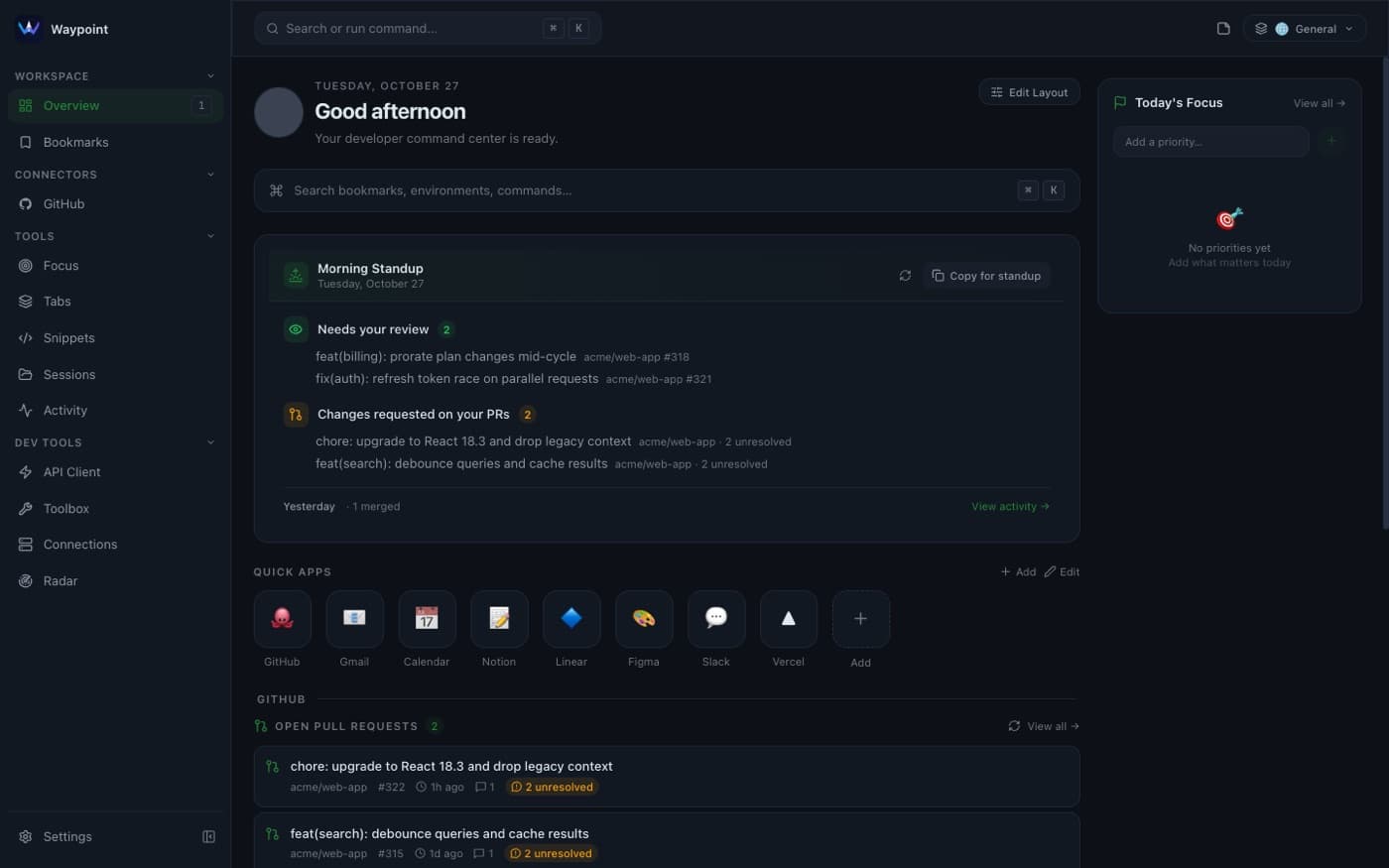Open Notion quick app icon
This screenshot has height=868, width=1389.
[x=499, y=619]
